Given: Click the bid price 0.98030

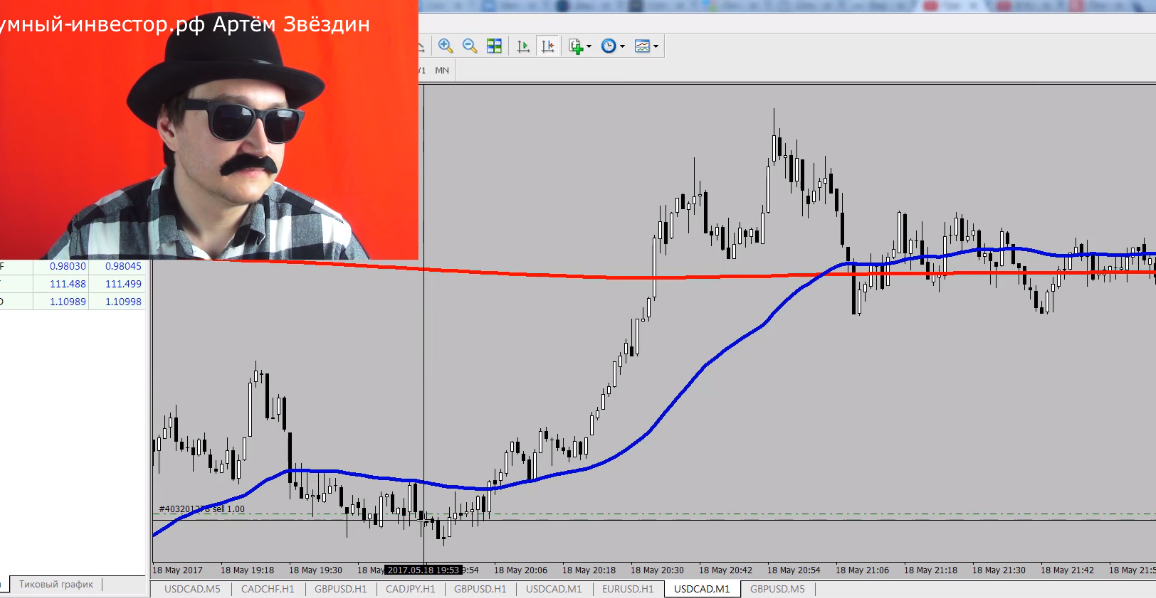Looking at the screenshot, I should point(68,266).
